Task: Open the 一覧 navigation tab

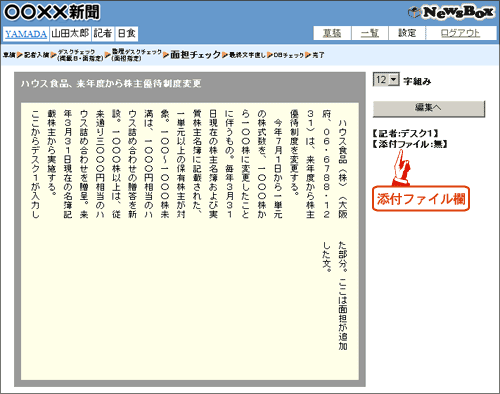Action: coord(370,33)
